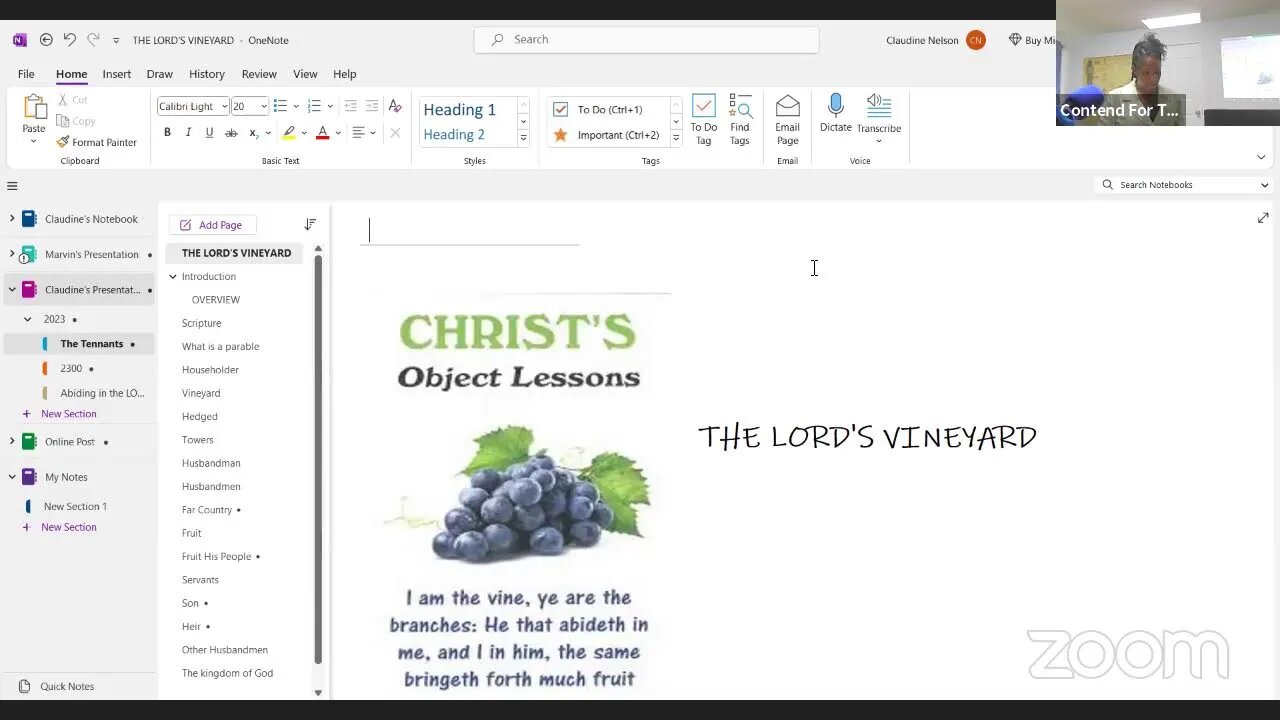
Task: Click the full page view expand icon
Action: (x=1263, y=218)
